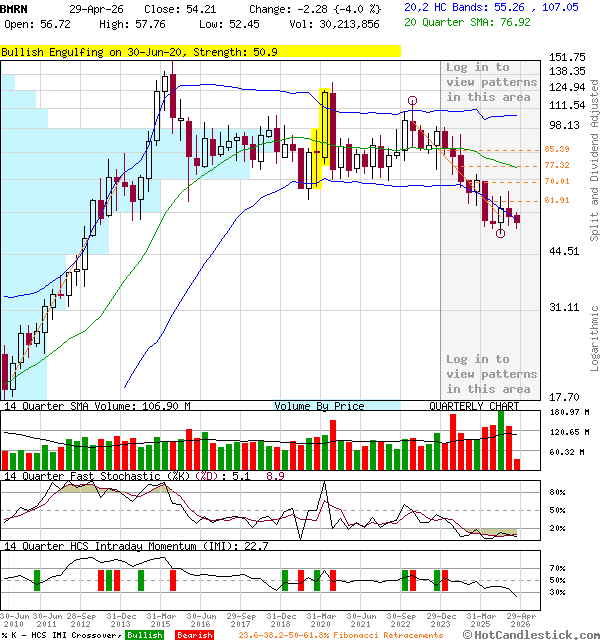Click the red Bearish legend box
Screen dimensions: 600x640
coord(194,635)
